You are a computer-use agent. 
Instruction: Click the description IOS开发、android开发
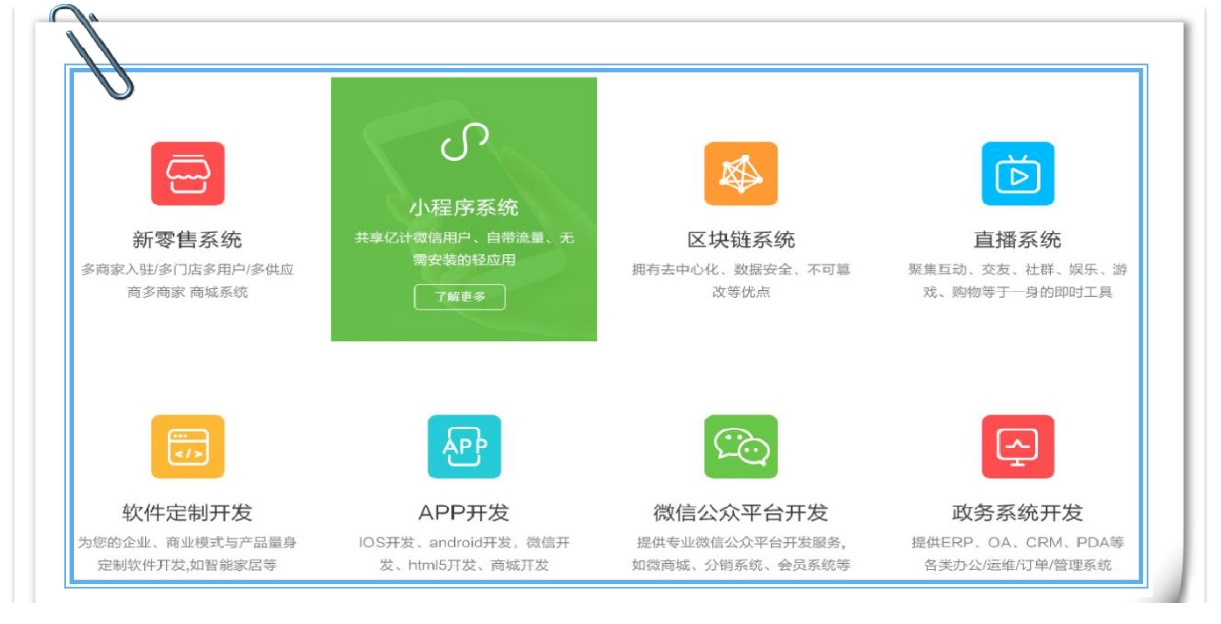[x=464, y=554]
